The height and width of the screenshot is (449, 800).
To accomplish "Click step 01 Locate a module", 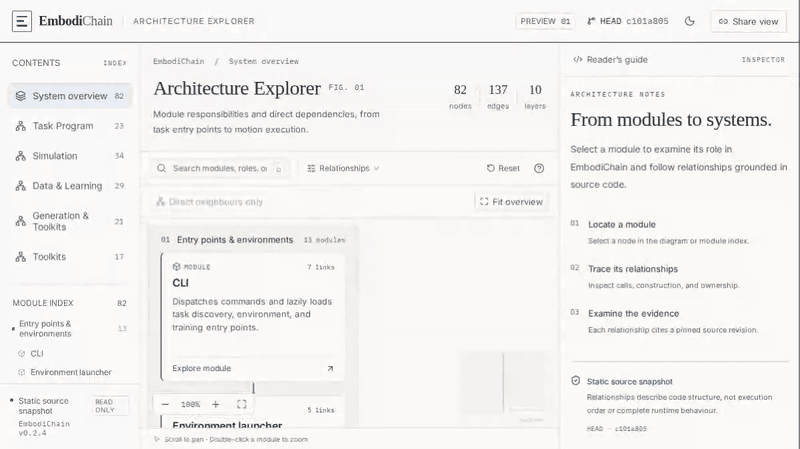I will tap(679, 232).
